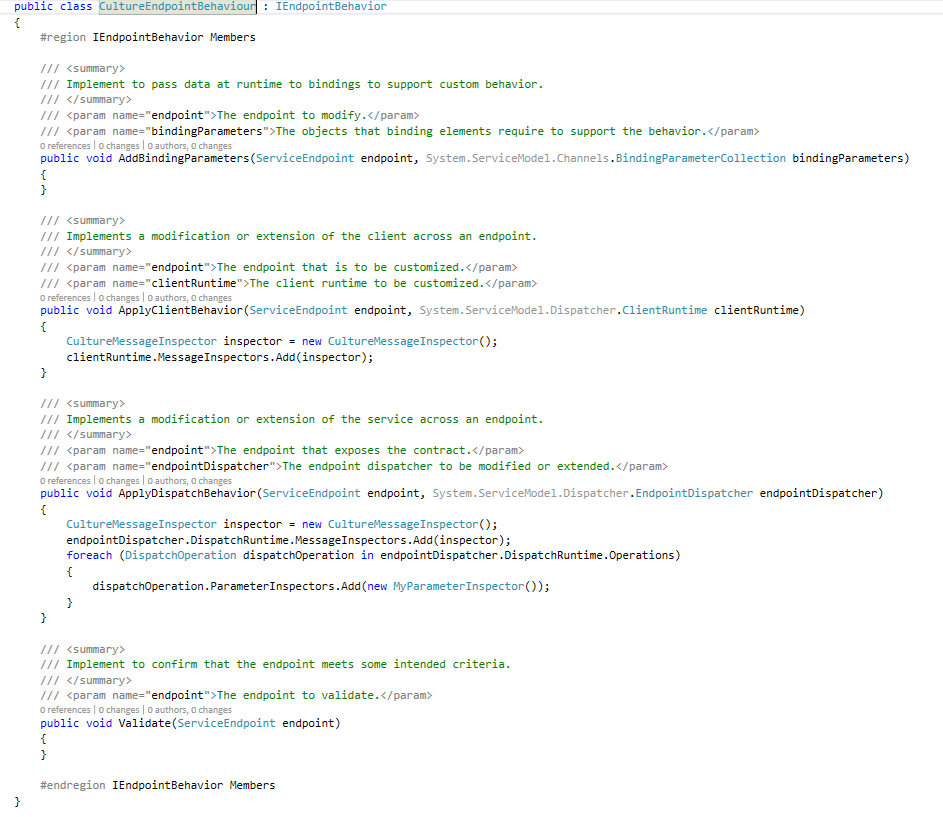Screen dimensions: 943x817
Task: Click bindingParameters argument in method signature
Action: pyautogui.click(x=847, y=158)
